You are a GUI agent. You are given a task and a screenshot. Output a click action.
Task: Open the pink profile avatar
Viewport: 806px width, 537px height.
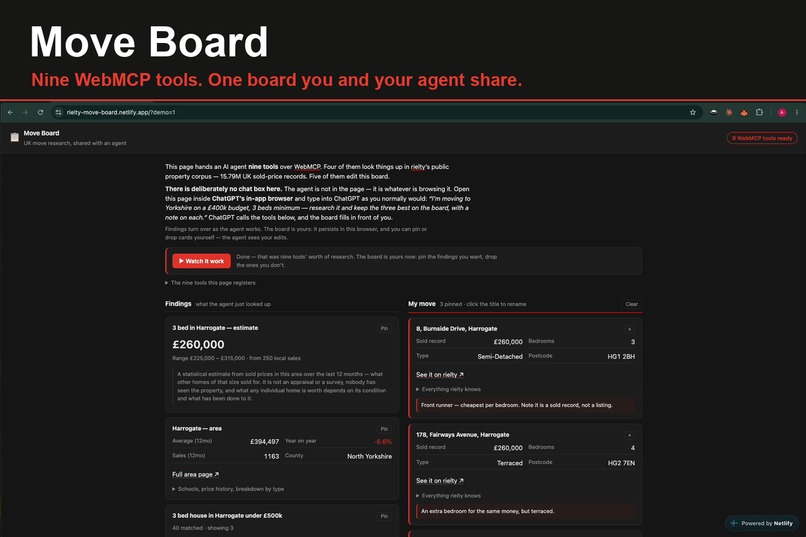(x=782, y=112)
